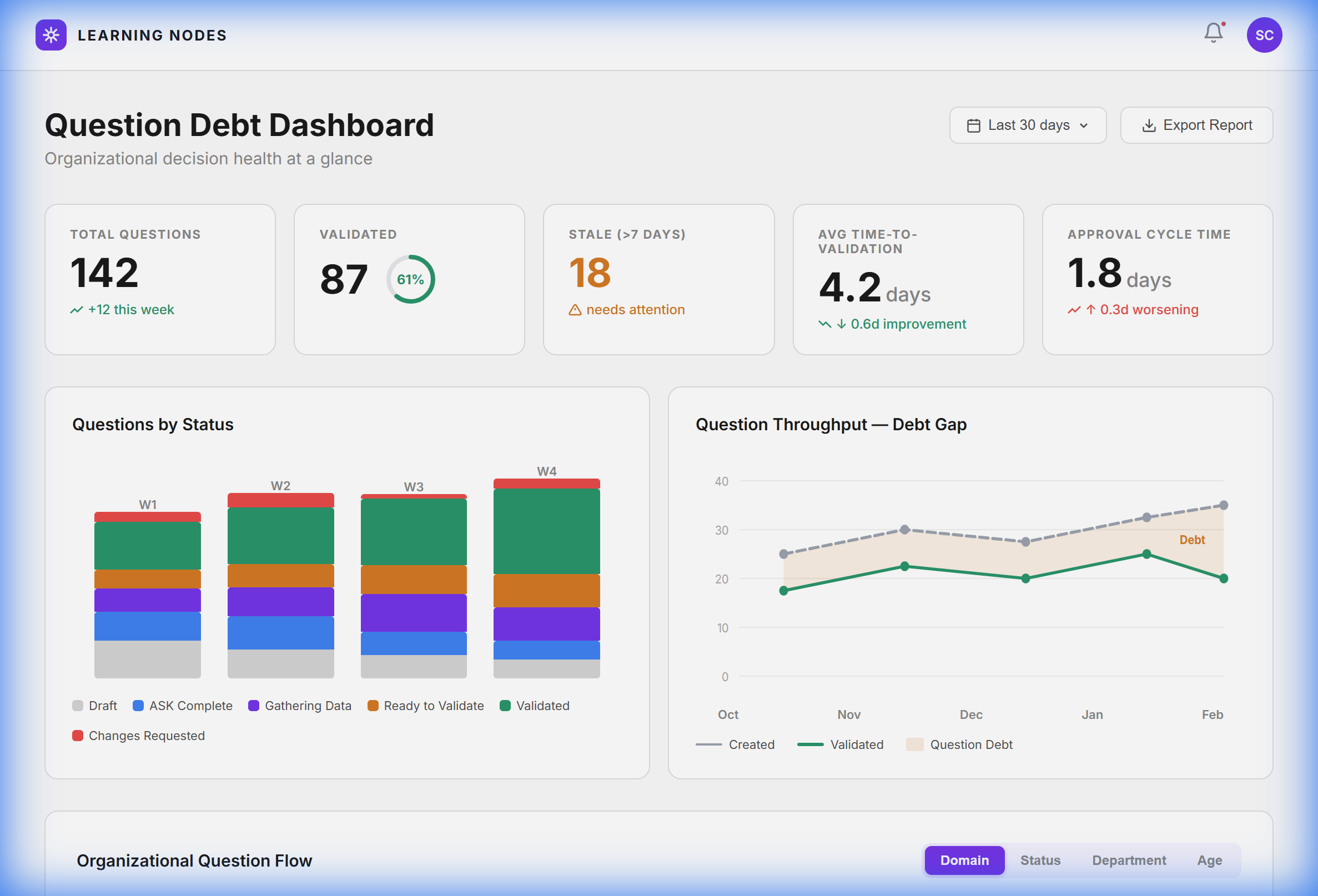Toggle the Created series in throughput legend

point(737,744)
